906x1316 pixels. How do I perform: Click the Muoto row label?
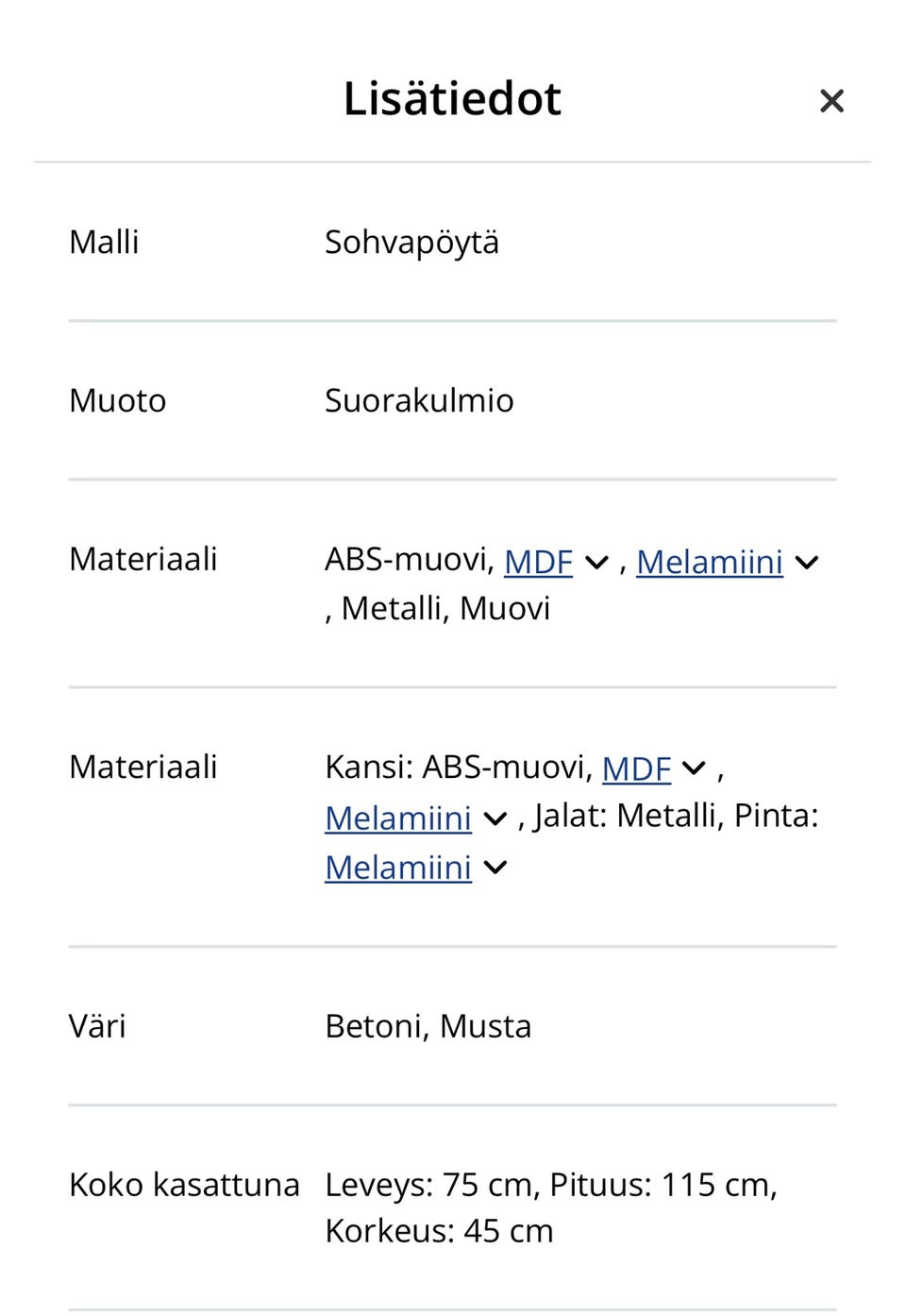point(118,401)
